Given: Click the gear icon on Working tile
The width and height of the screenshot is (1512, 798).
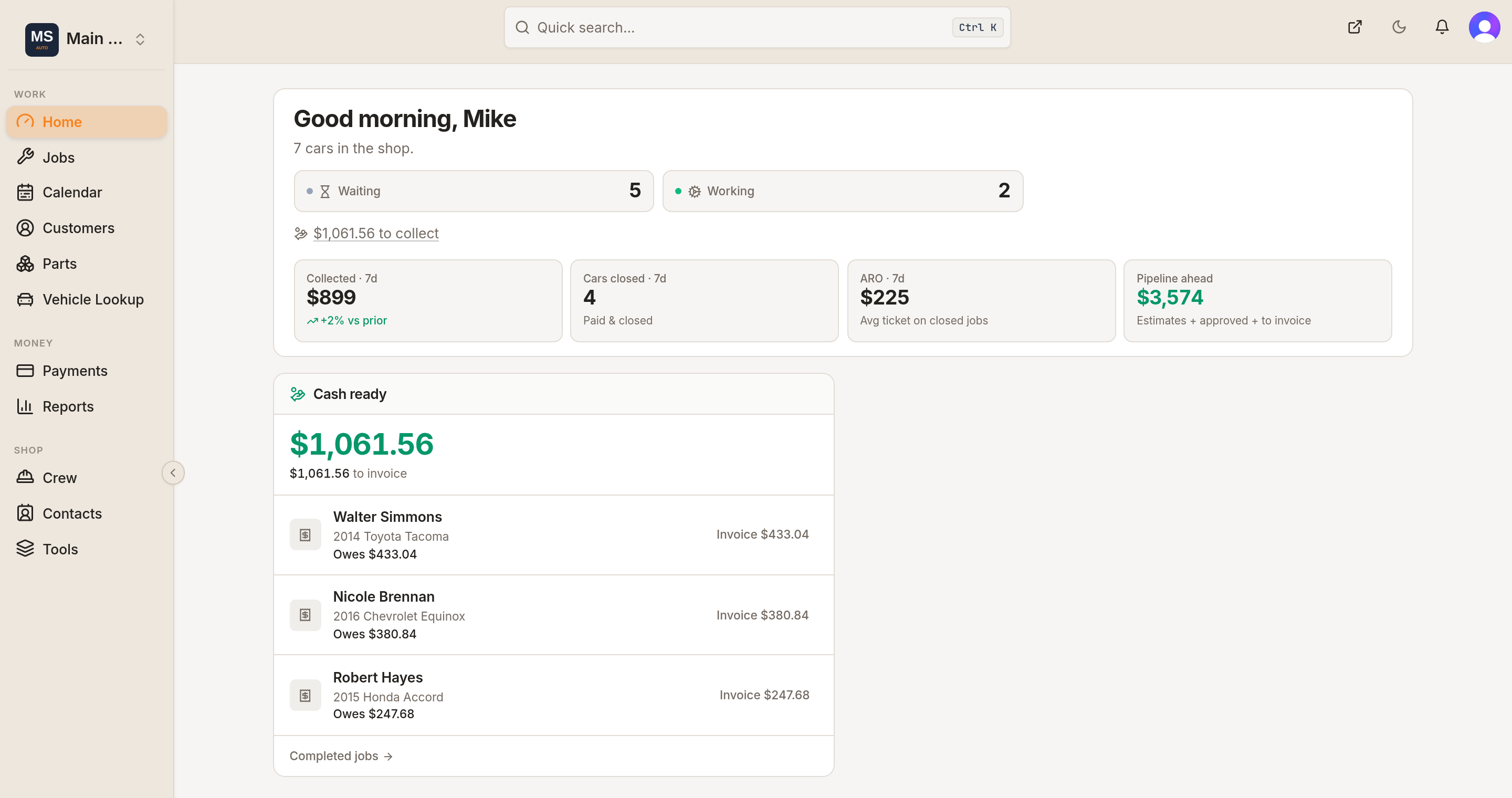Looking at the screenshot, I should tap(695, 191).
